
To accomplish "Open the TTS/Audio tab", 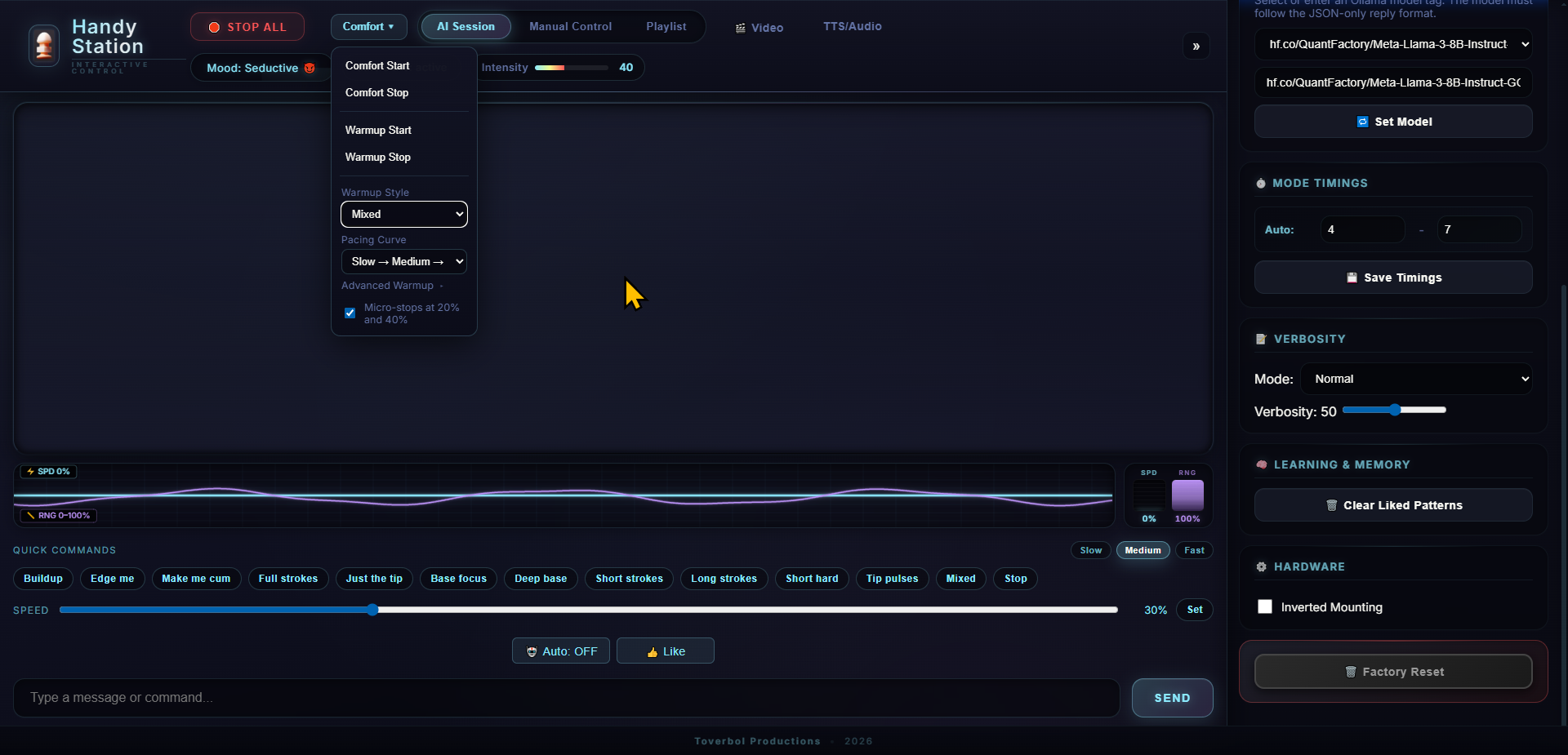I will (x=852, y=27).
